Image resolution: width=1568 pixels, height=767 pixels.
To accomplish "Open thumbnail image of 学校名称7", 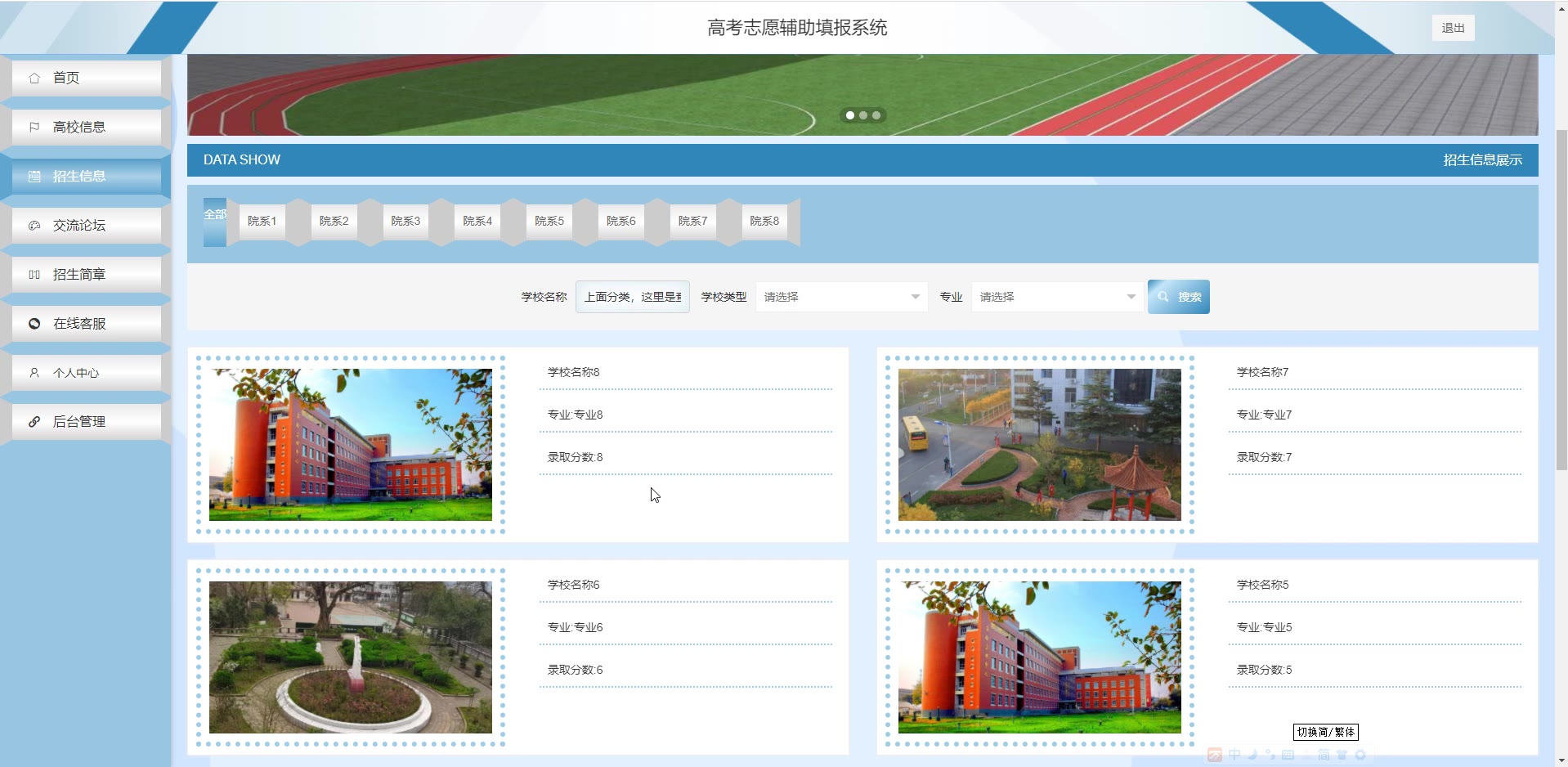I will 1040,445.
